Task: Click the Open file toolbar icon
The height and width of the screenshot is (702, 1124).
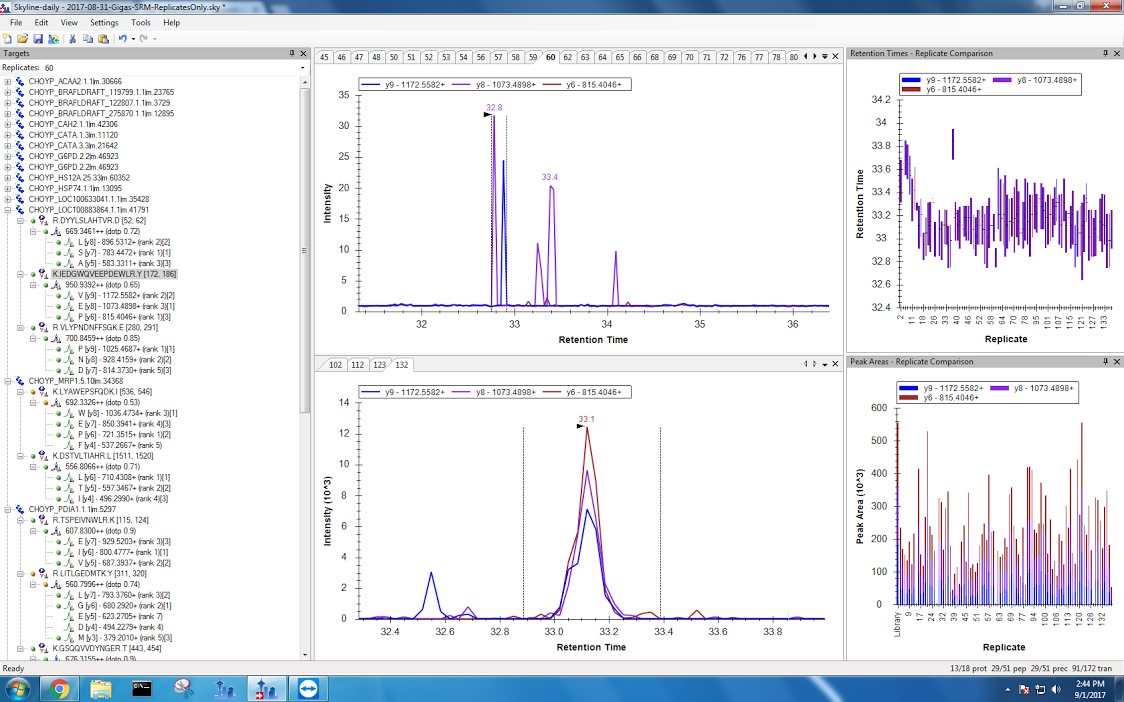Action: click(x=22, y=38)
